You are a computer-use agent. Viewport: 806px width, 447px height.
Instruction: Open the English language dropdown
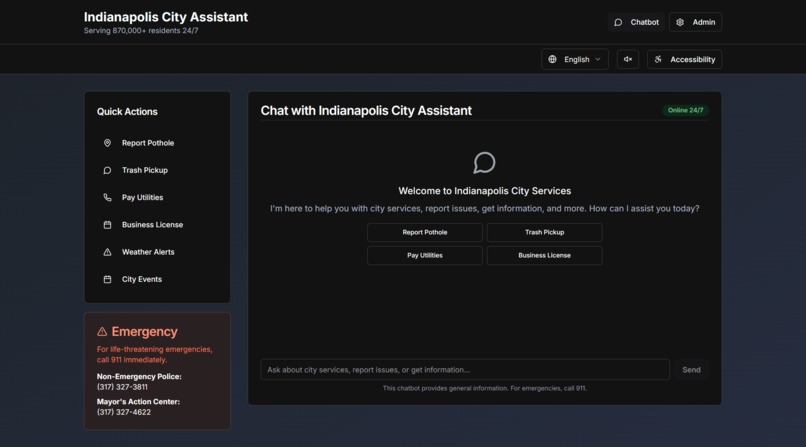575,59
